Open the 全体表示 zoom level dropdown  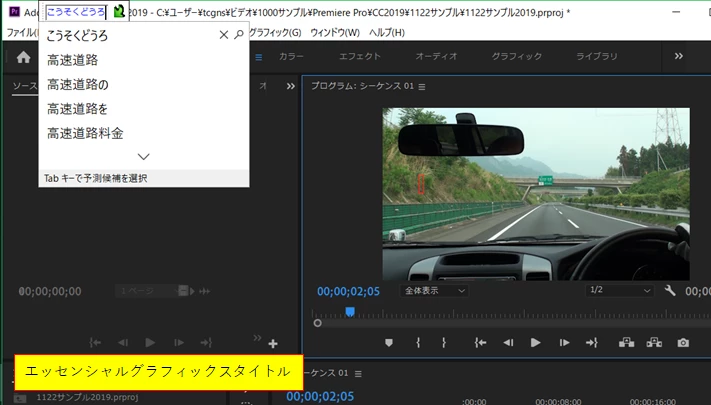point(434,291)
